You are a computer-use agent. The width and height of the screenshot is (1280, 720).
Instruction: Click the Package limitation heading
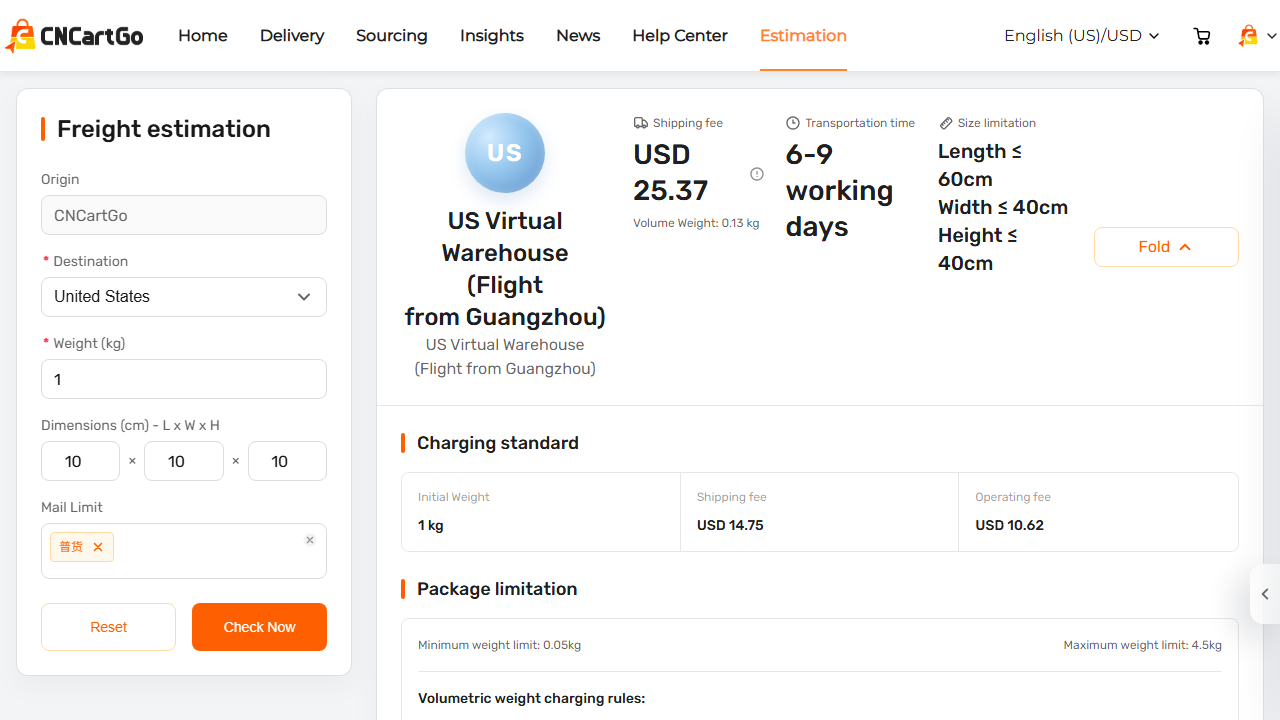pyautogui.click(x=497, y=589)
